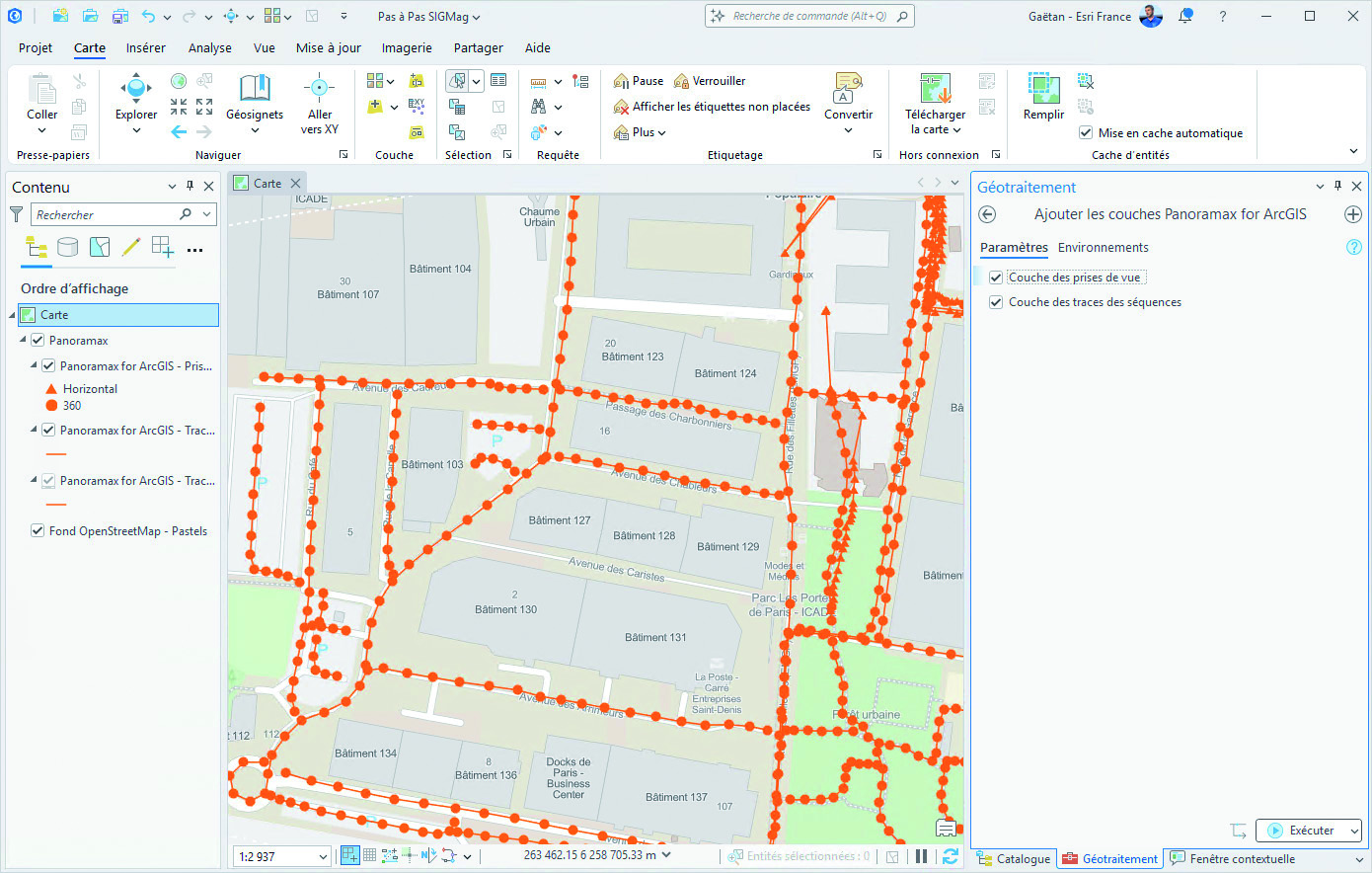The image size is (1372, 873).
Task: Expand the Plus labeling menu
Action: click(x=640, y=132)
